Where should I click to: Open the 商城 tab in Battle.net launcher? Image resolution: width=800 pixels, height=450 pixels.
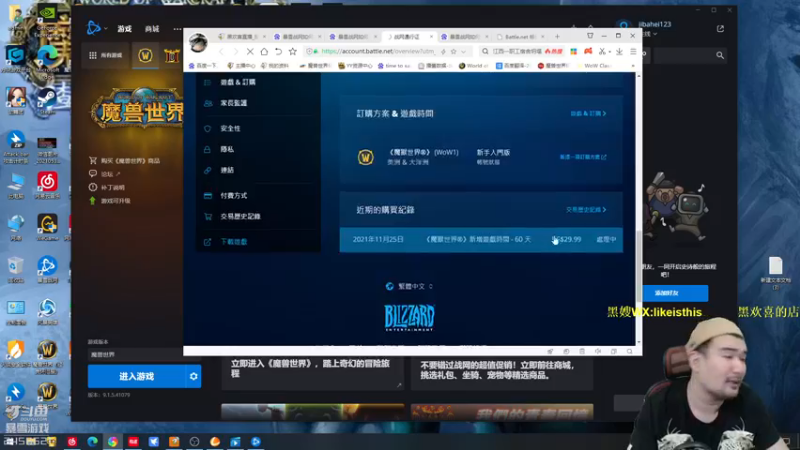click(152, 29)
